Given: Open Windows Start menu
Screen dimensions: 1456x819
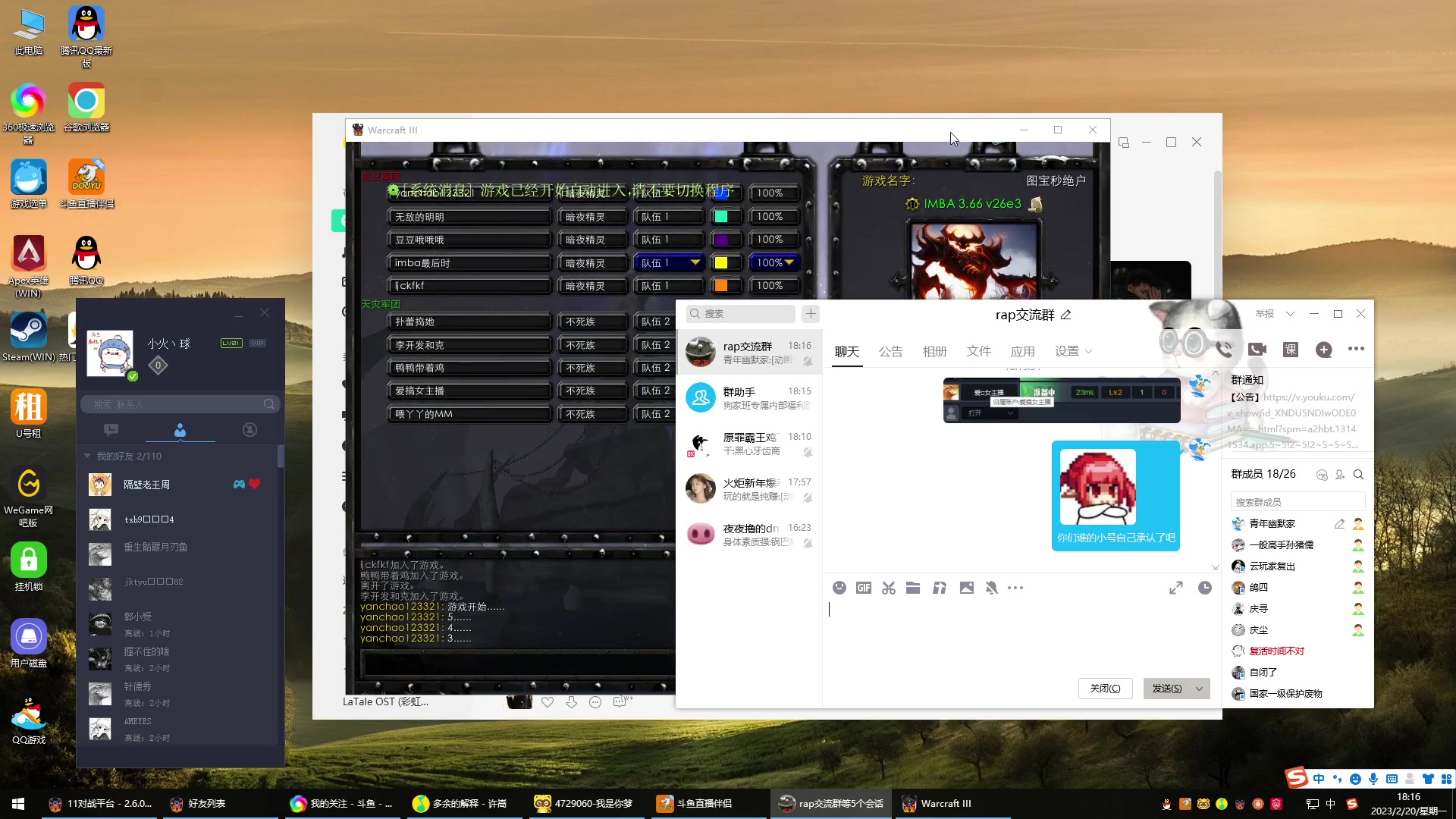Looking at the screenshot, I should tap(18, 803).
